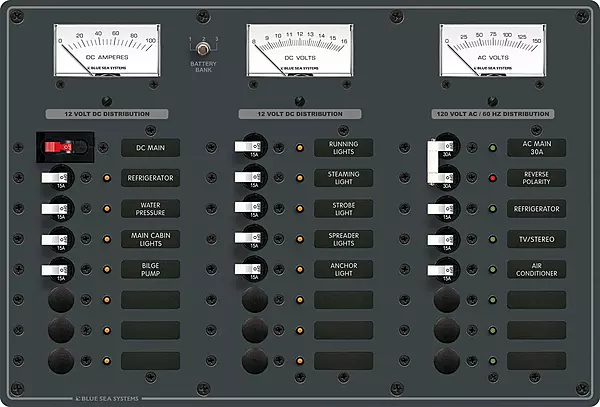The image size is (600, 407).
Task: Turn the Battery Bank selector switch
Action: point(202,48)
